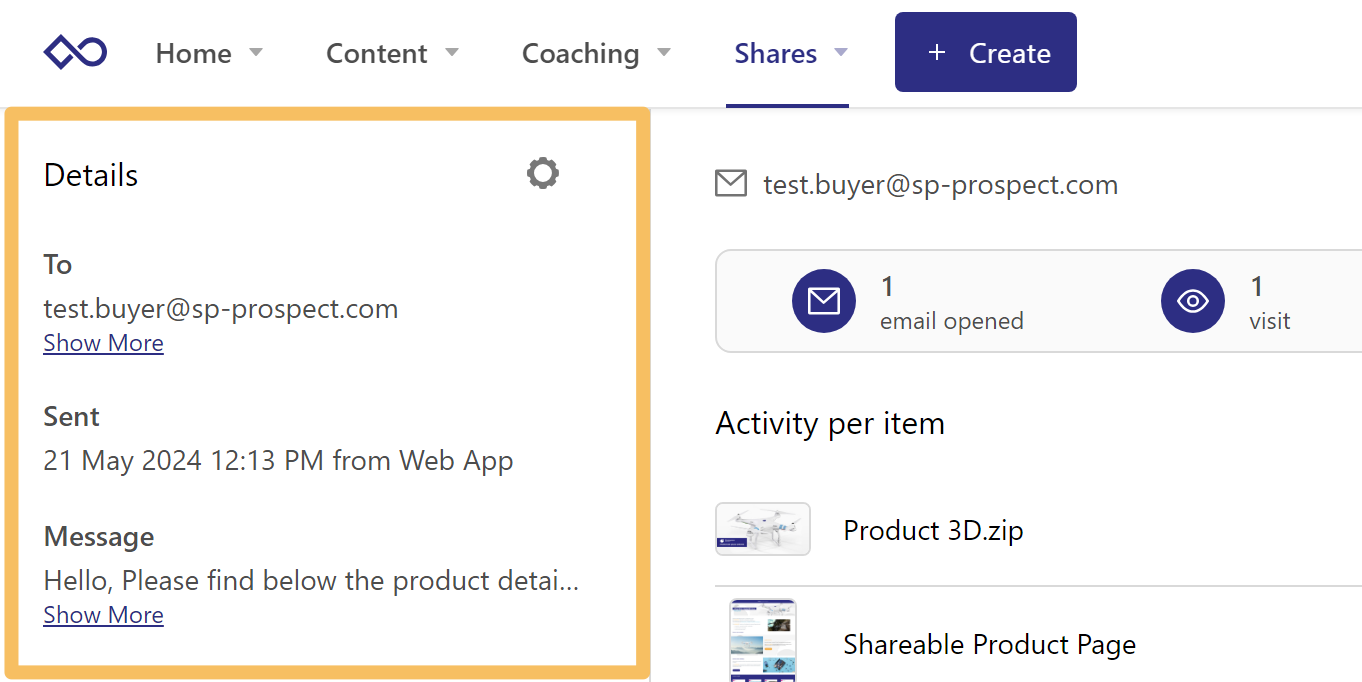Open the Content tab
The image size is (1362, 682).
(377, 53)
